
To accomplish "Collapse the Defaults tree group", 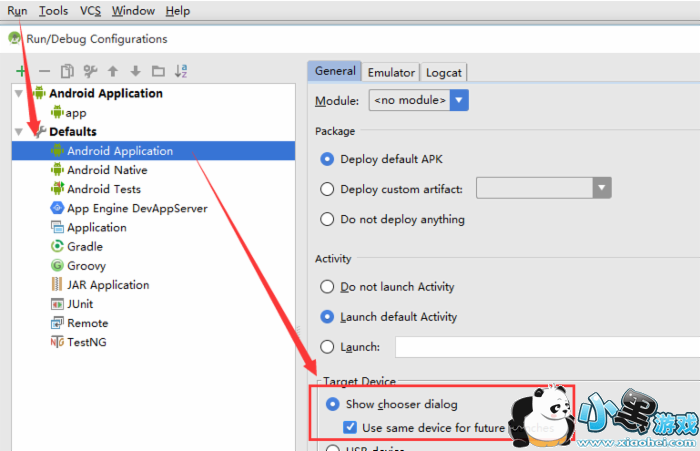I will click(19, 132).
